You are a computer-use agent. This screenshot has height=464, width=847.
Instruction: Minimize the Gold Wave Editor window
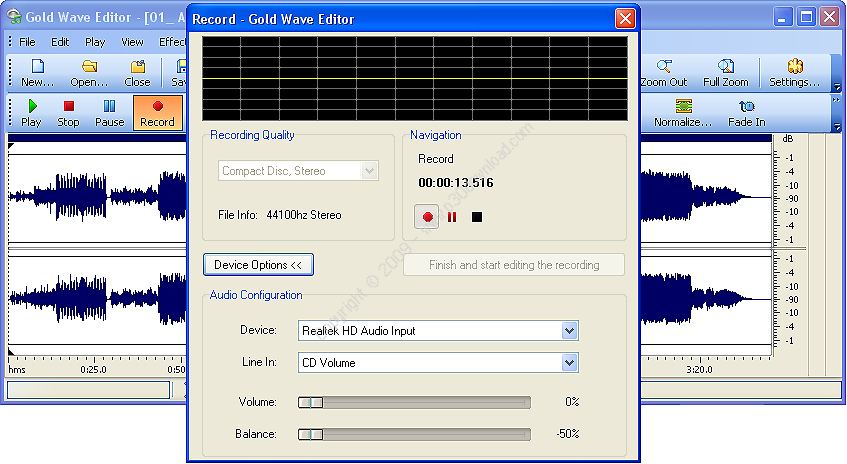click(x=782, y=17)
